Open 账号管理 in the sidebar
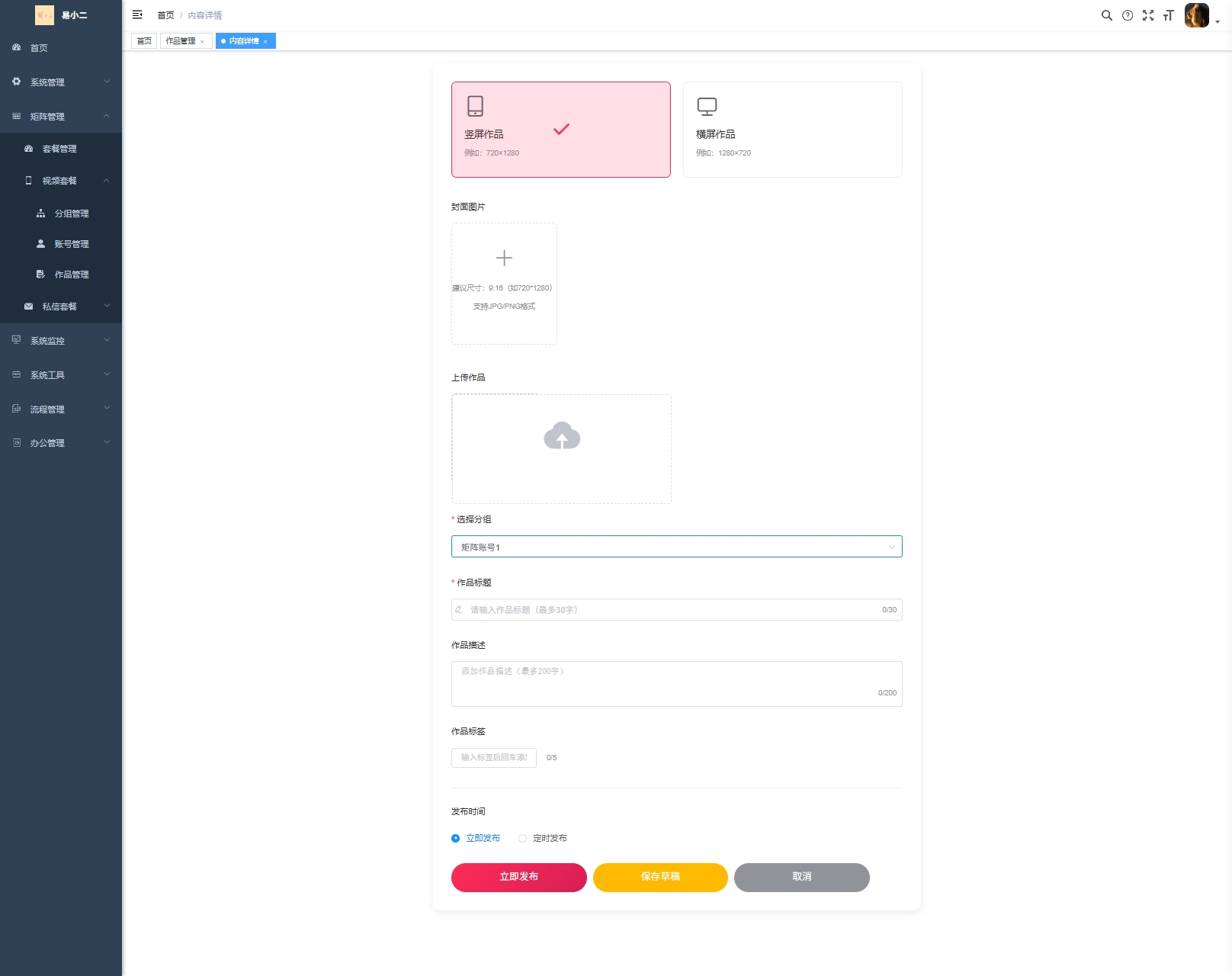The image size is (1232, 976). pyautogui.click(x=72, y=244)
